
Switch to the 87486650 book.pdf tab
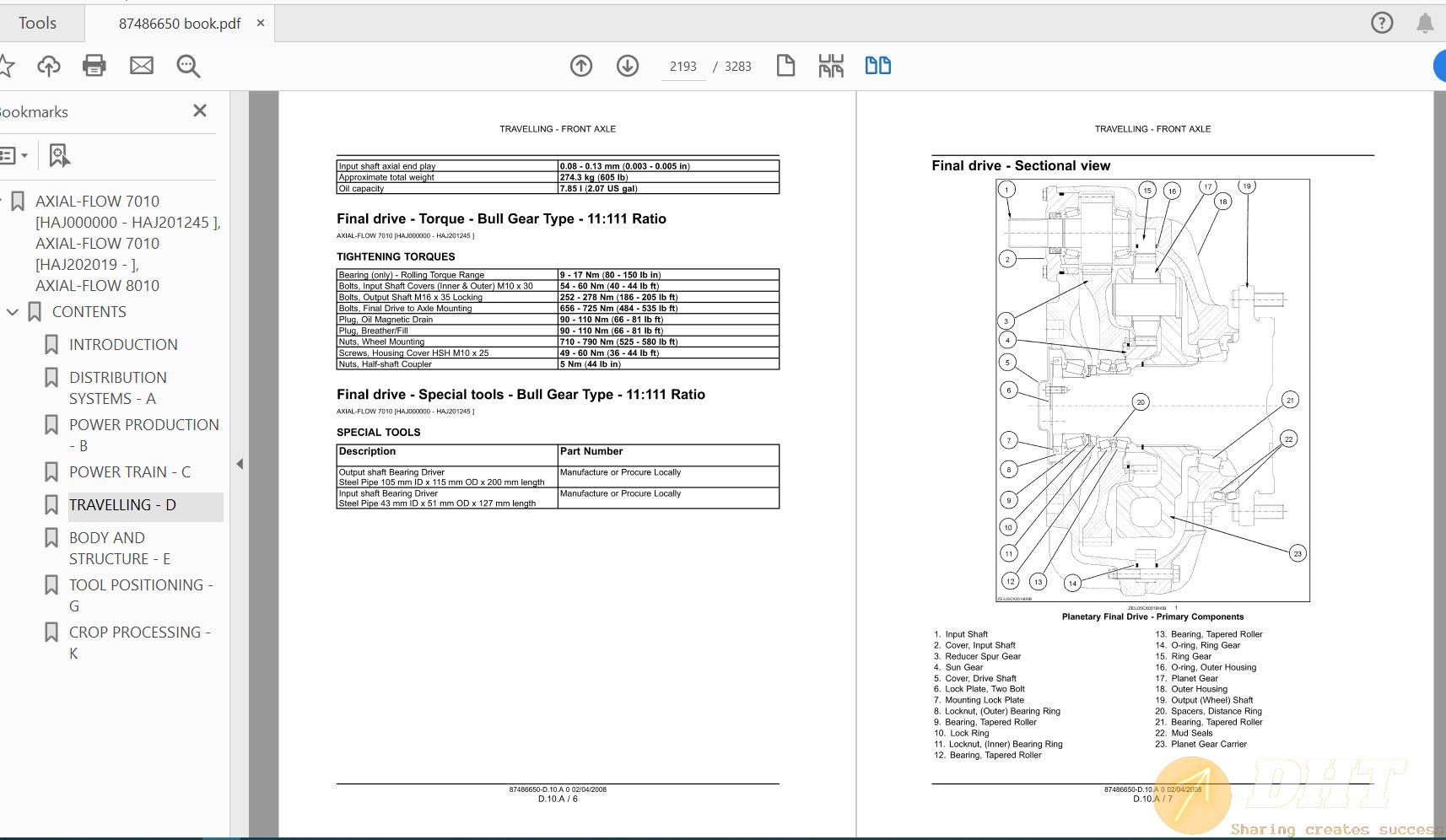point(179,24)
